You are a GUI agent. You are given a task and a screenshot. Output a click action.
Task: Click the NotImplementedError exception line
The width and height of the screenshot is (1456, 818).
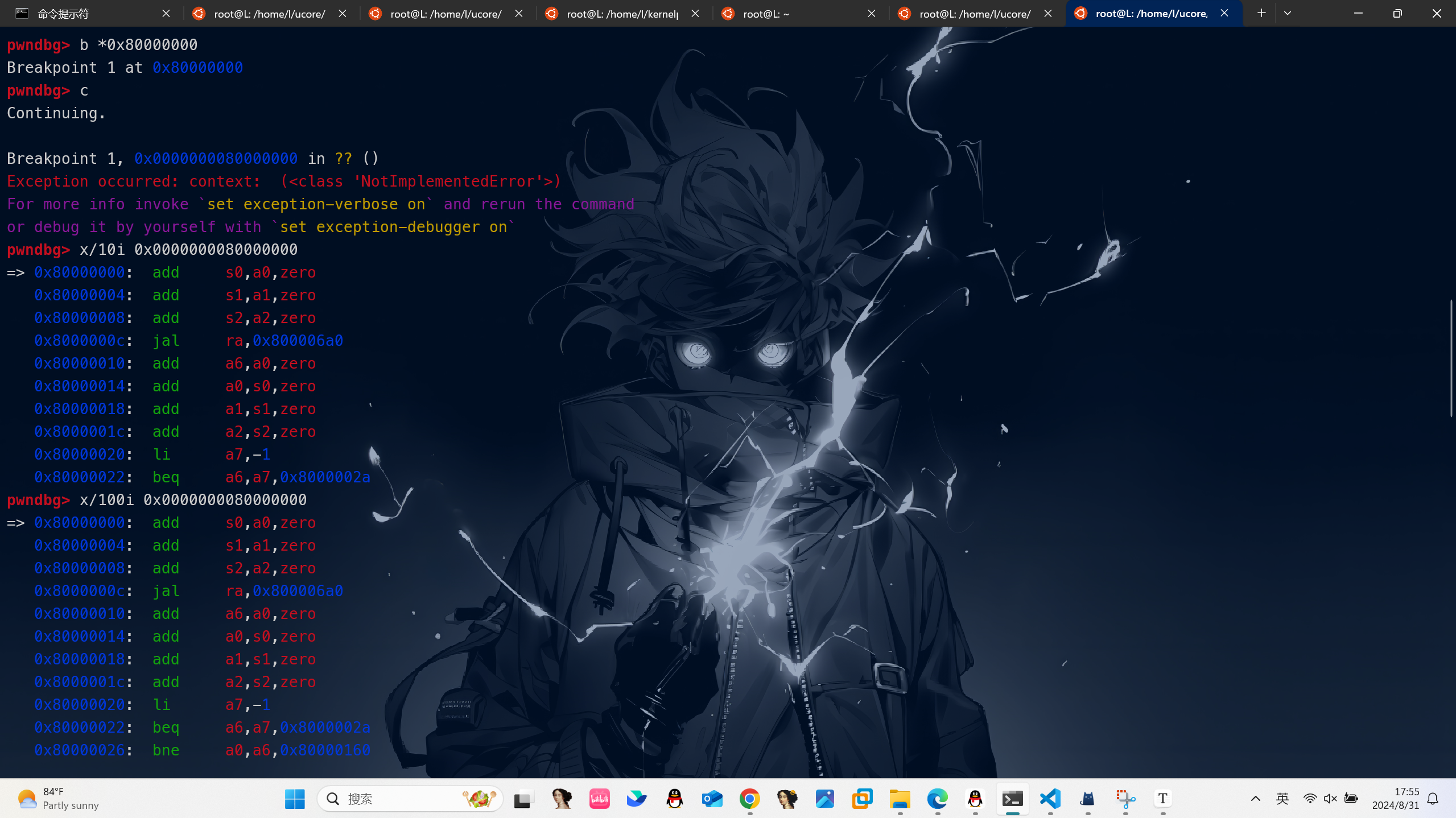click(x=283, y=181)
